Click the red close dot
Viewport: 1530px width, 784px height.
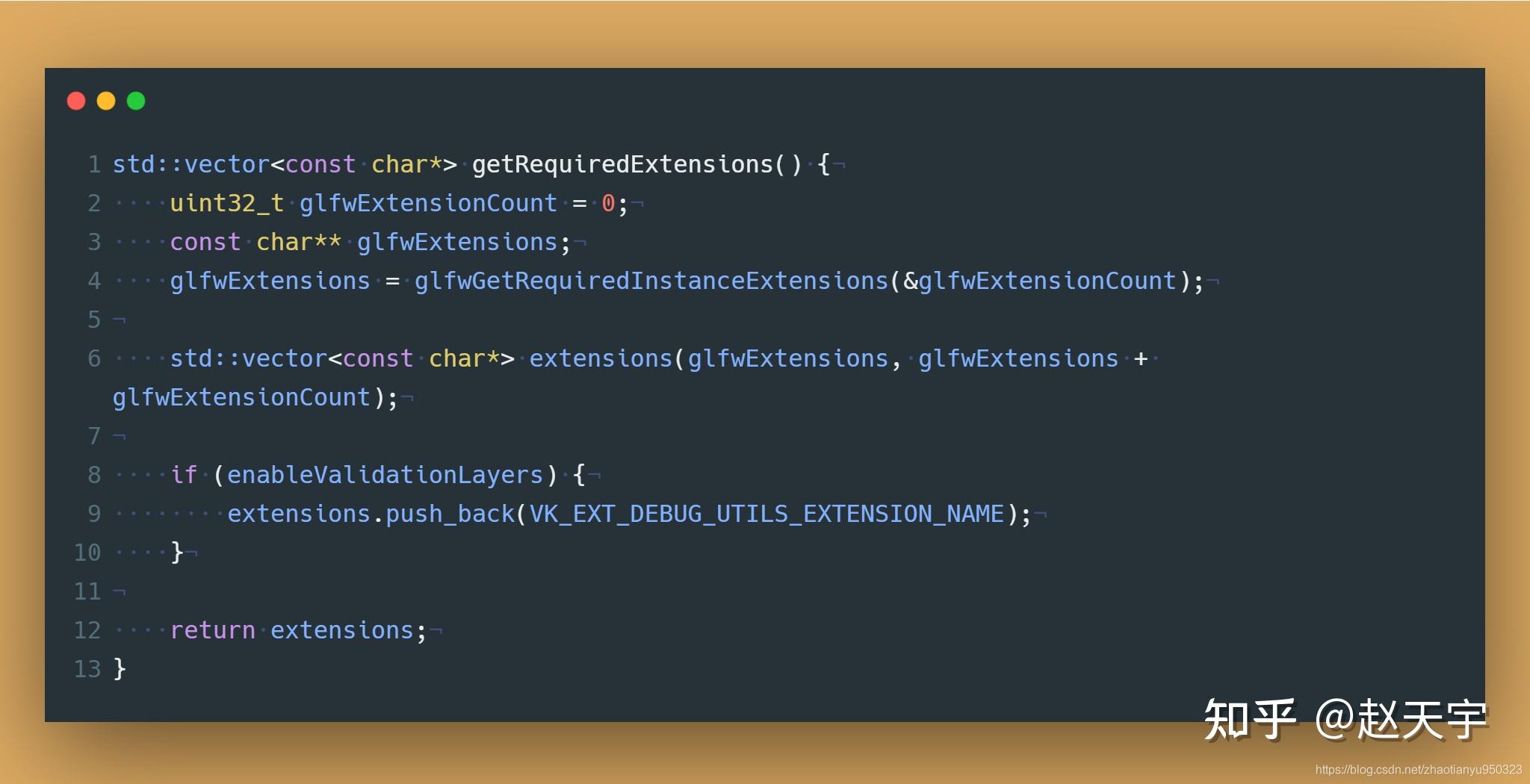point(76,101)
